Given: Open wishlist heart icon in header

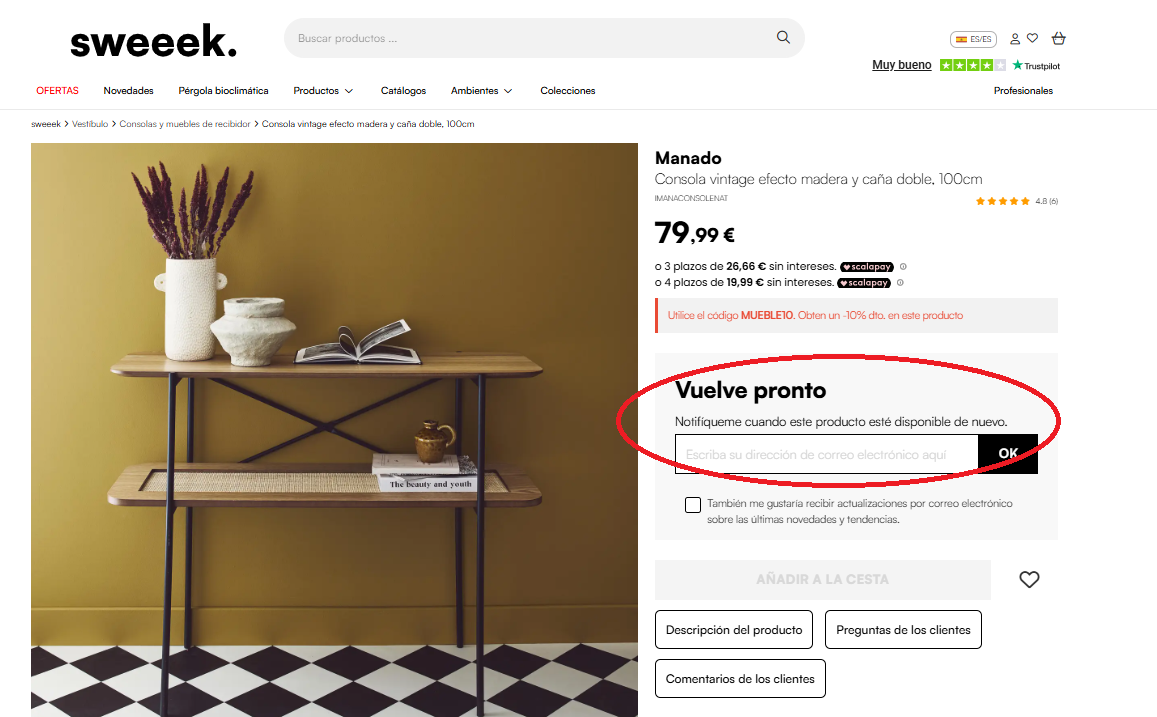Looking at the screenshot, I should [x=1032, y=38].
